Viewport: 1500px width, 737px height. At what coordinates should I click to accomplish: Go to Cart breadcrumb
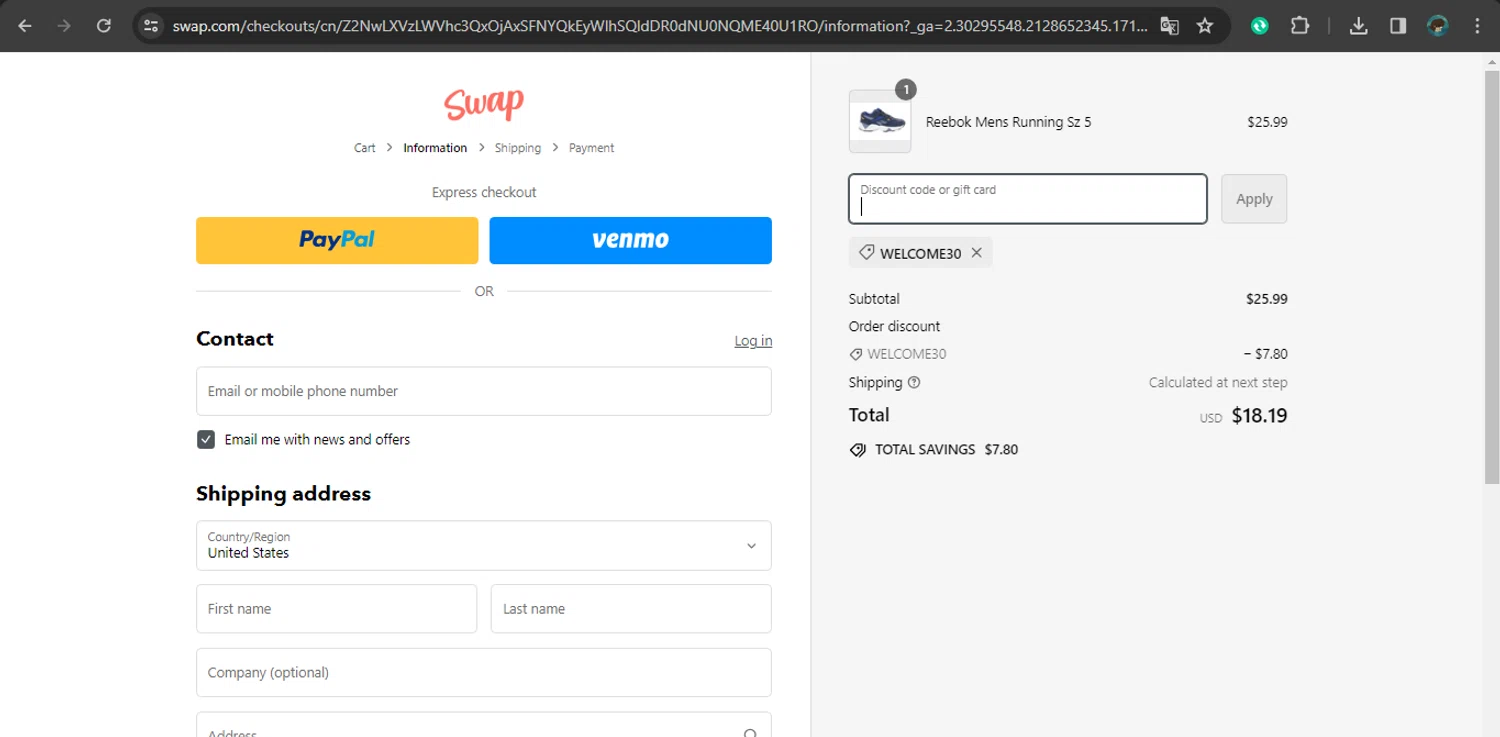click(x=365, y=148)
